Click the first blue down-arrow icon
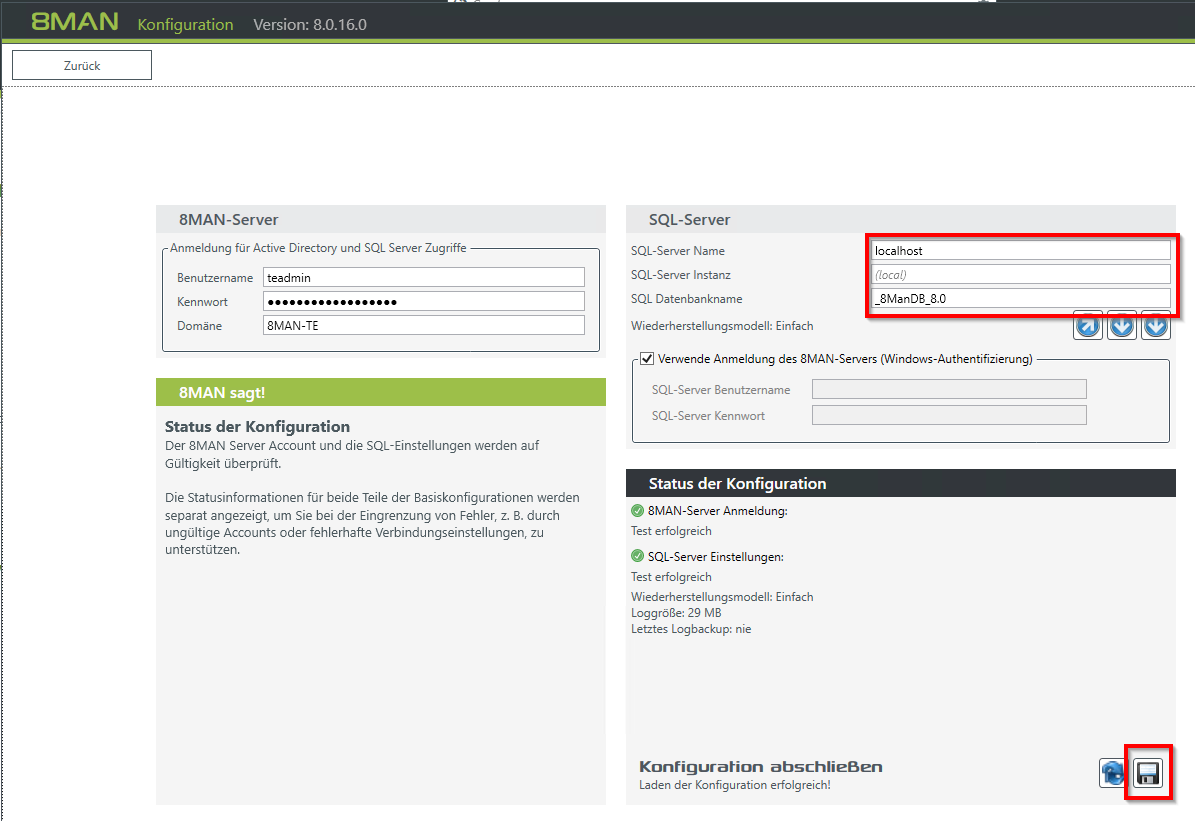Image resolution: width=1195 pixels, height=821 pixels. point(1121,325)
